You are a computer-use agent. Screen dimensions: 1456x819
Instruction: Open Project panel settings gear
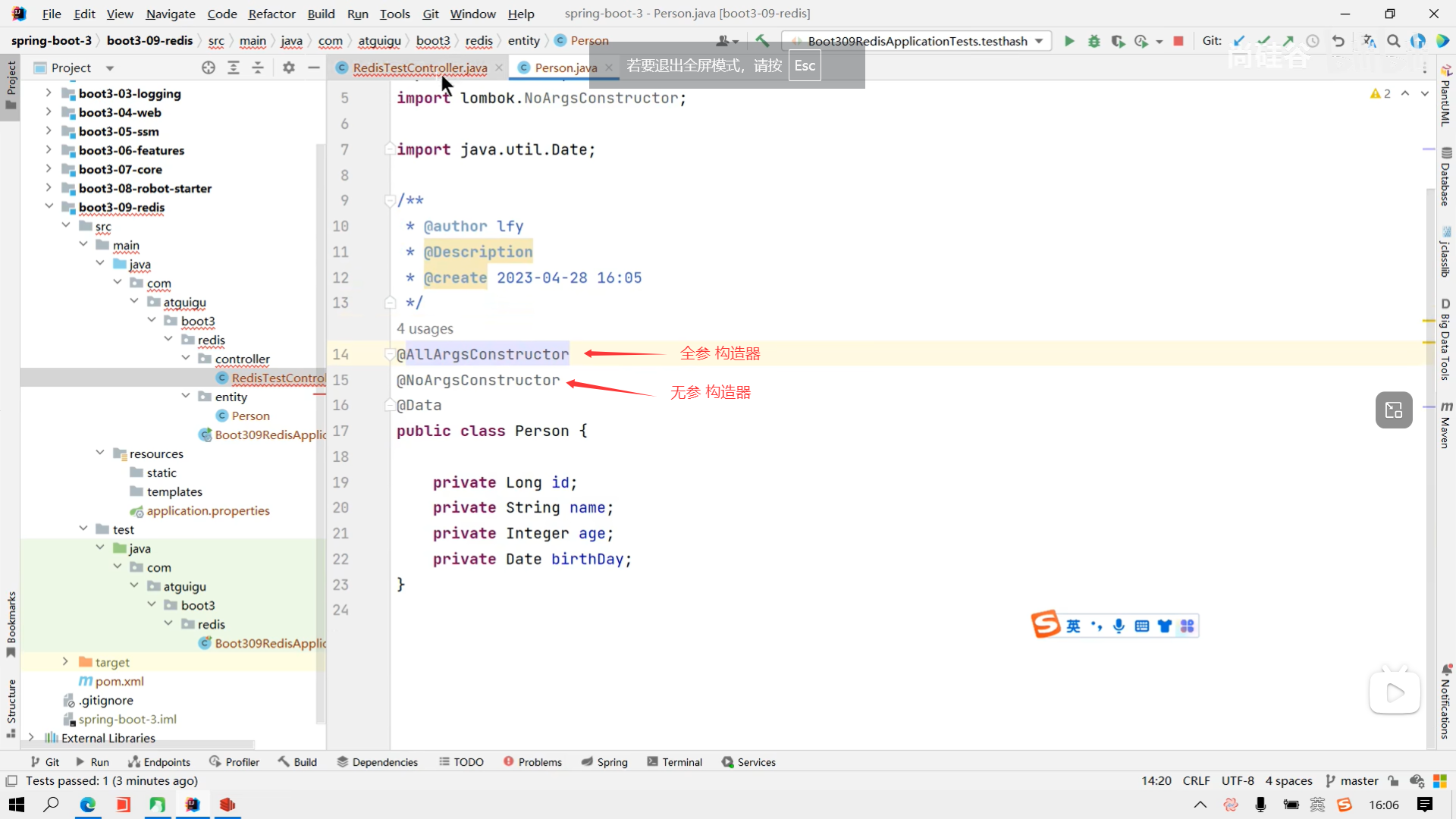coord(288,67)
